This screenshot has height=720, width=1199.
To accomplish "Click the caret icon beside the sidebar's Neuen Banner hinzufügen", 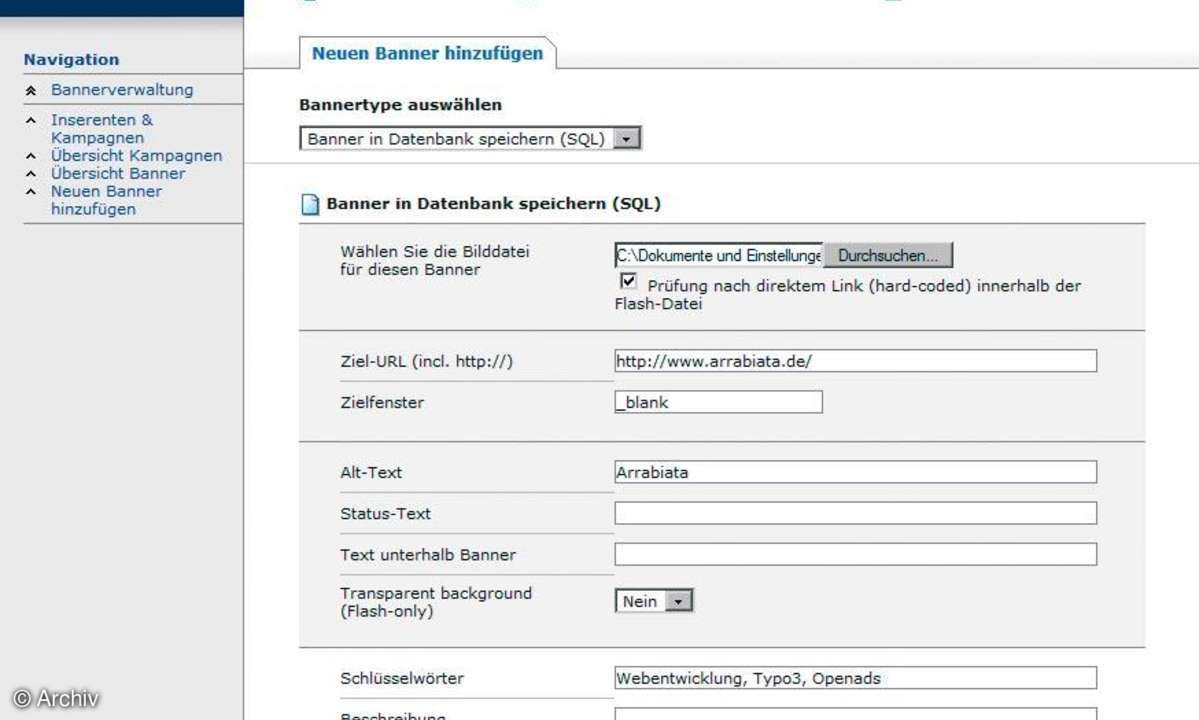I will [x=31, y=192].
